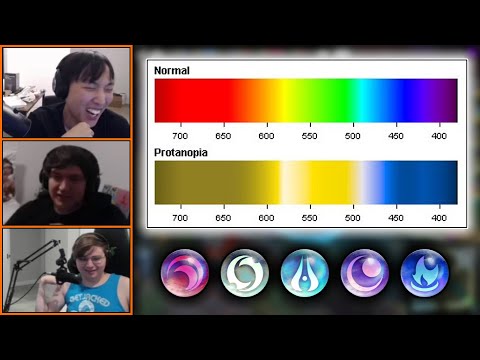Click the cyan tower spire orb icon
The width and height of the screenshot is (480, 360).
pos(305,273)
